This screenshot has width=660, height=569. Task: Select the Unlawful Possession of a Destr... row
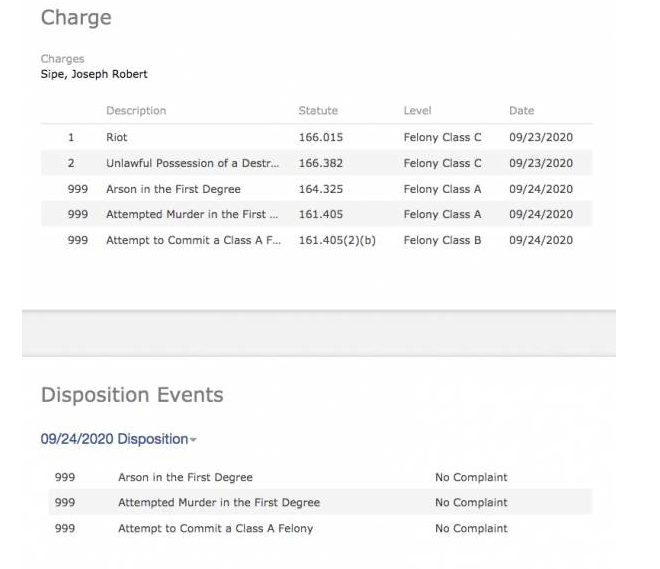[x=317, y=163]
